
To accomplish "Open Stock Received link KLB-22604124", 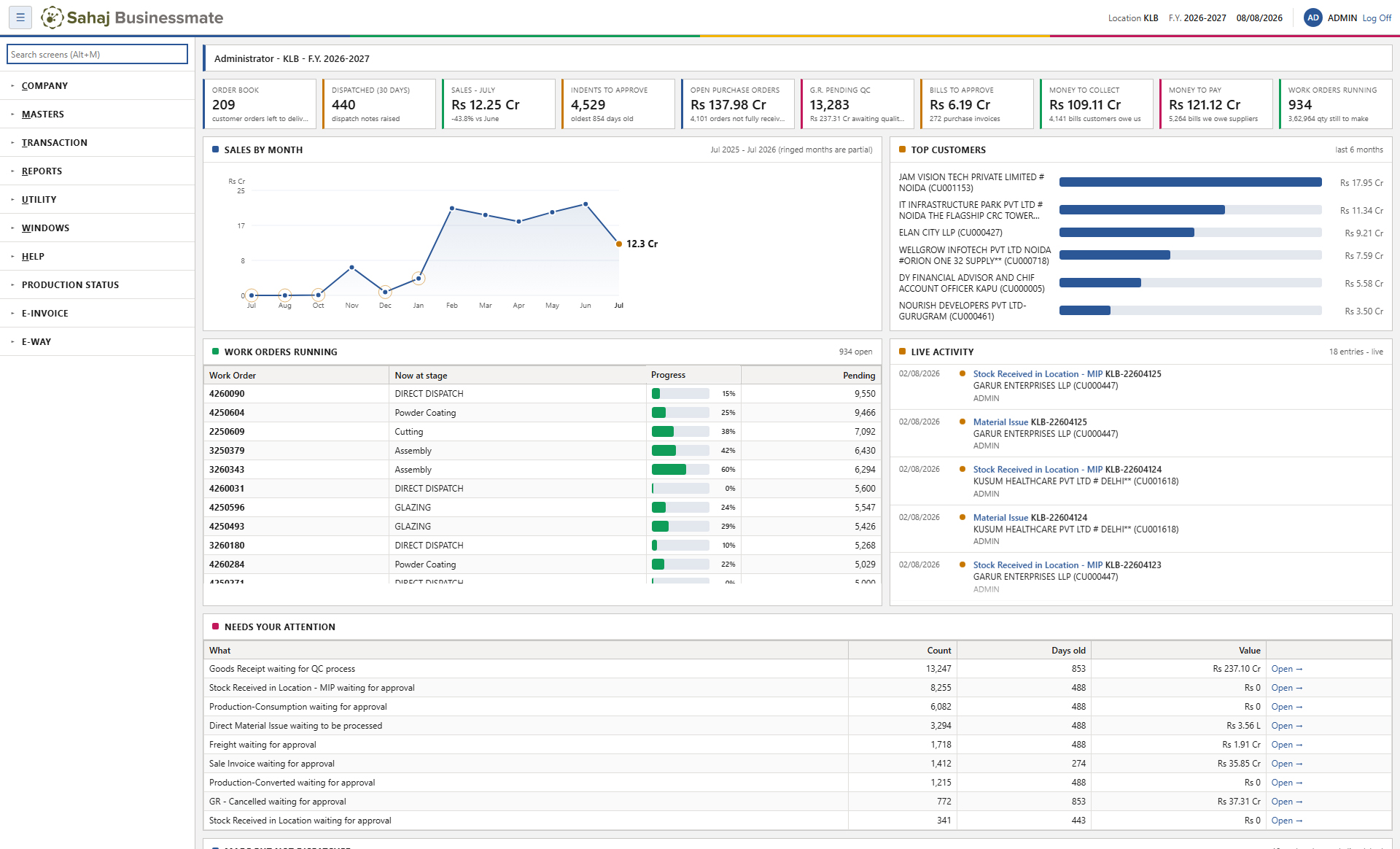I will 1067,469.
